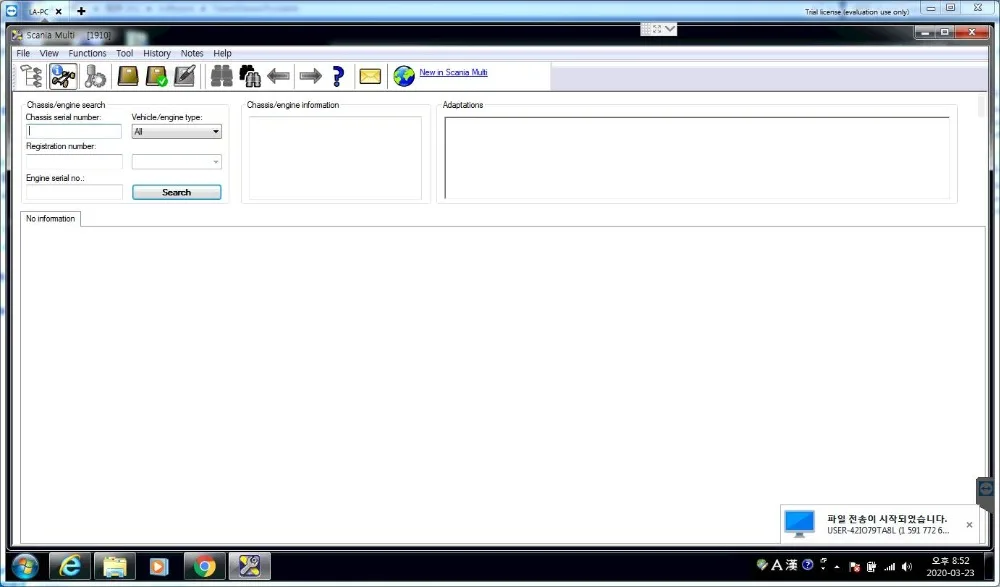Click the yellow envelope mail icon

[x=370, y=77]
